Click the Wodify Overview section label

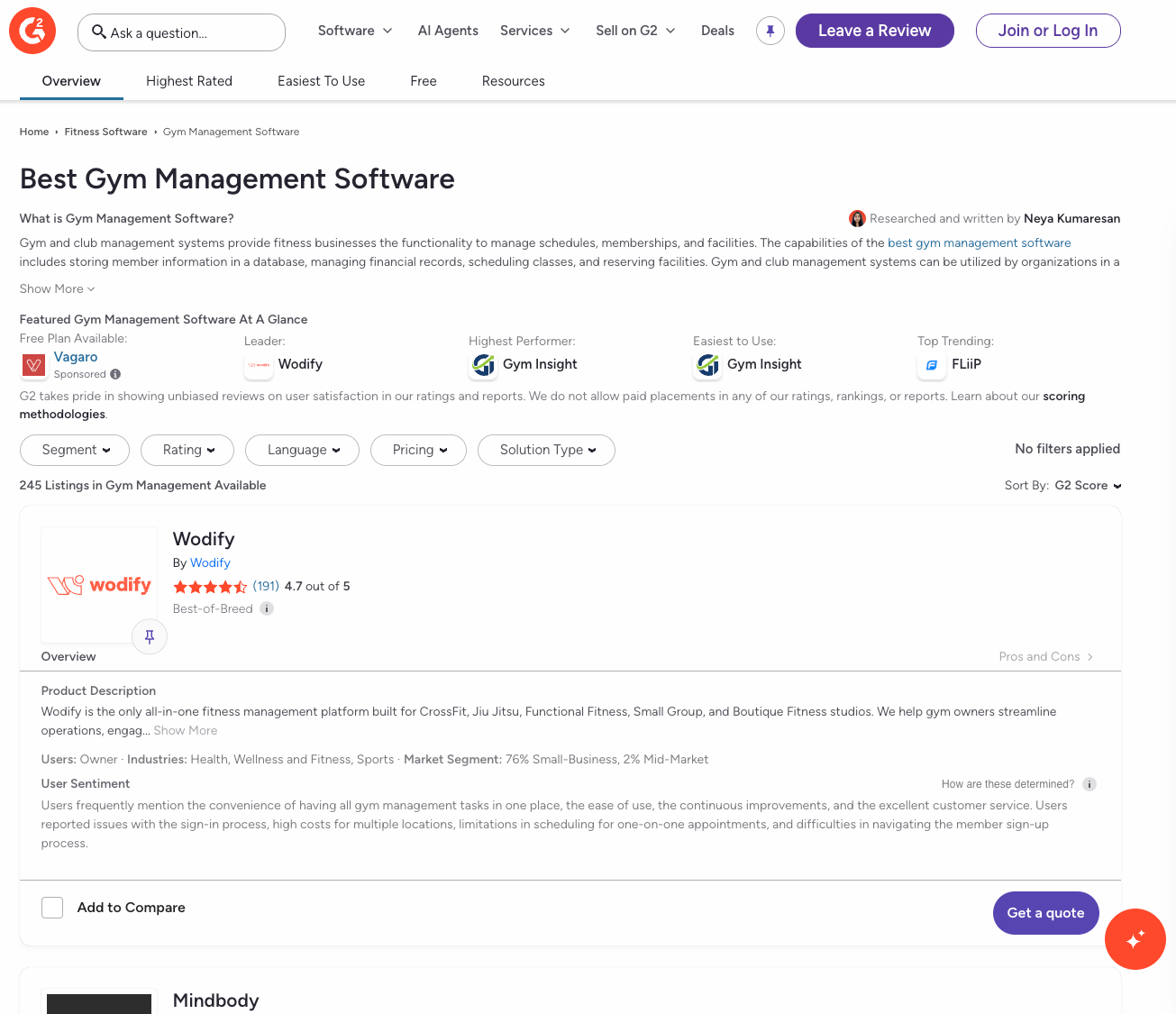[x=68, y=656]
